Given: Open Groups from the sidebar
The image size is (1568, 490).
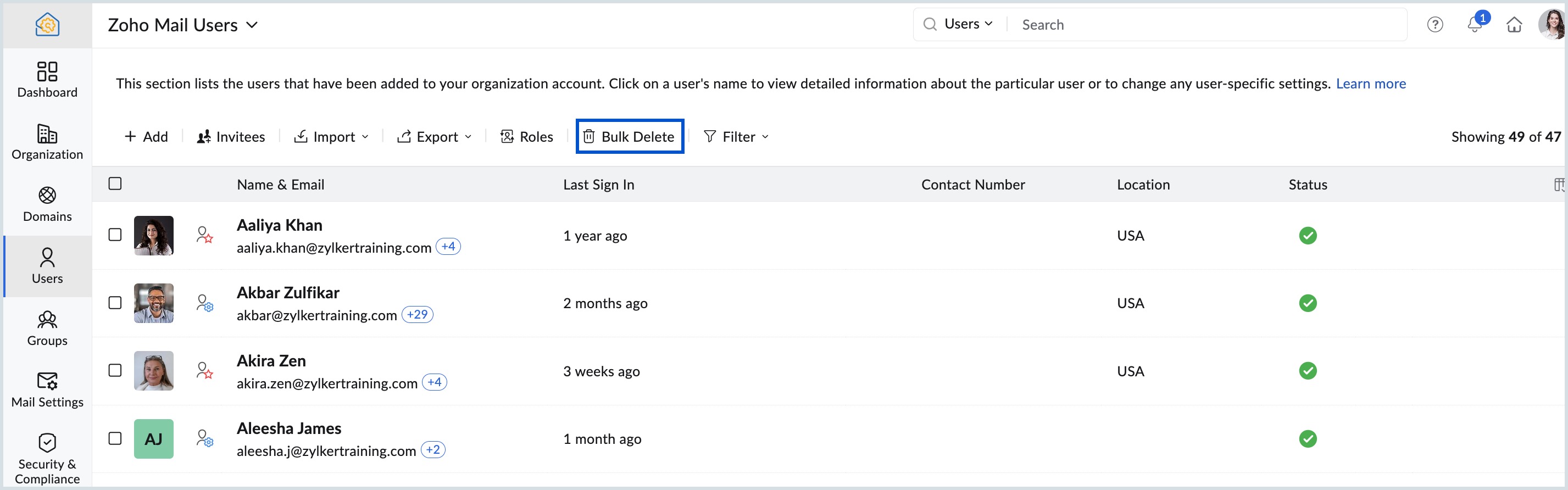Looking at the screenshot, I should tap(47, 328).
